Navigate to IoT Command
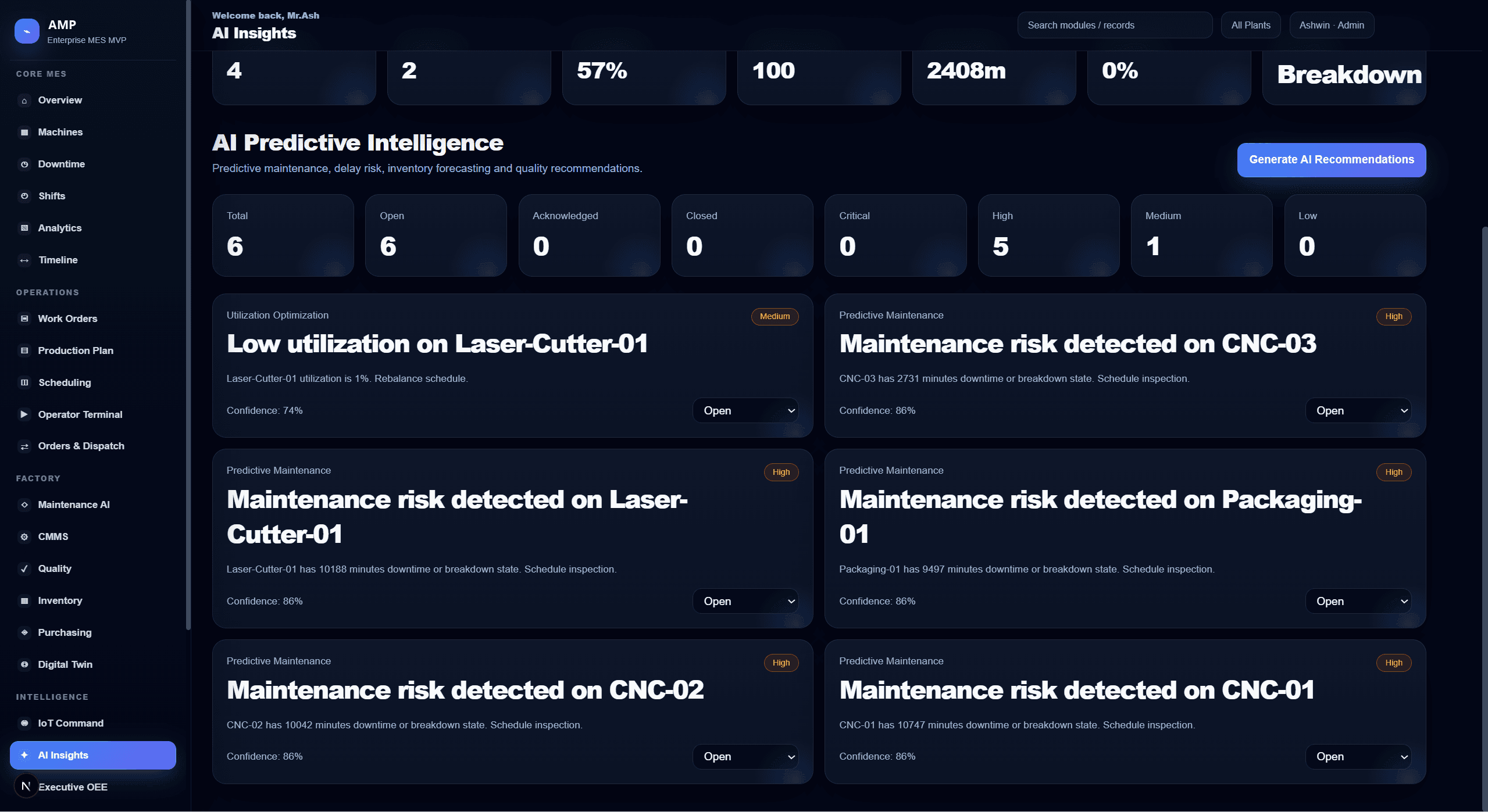This screenshot has width=1488, height=812. (93, 724)
